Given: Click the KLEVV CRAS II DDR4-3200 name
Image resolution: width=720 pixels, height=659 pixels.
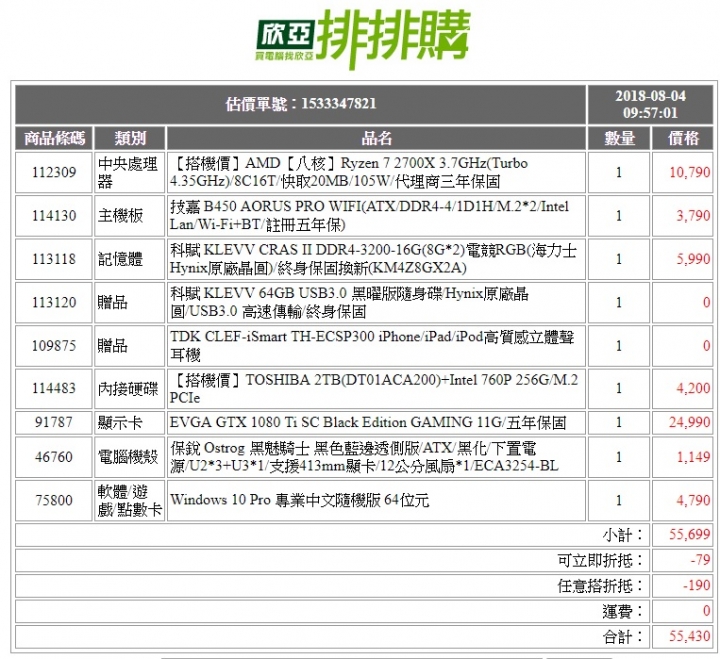Looking at the screenshot, I should point(373,259).
